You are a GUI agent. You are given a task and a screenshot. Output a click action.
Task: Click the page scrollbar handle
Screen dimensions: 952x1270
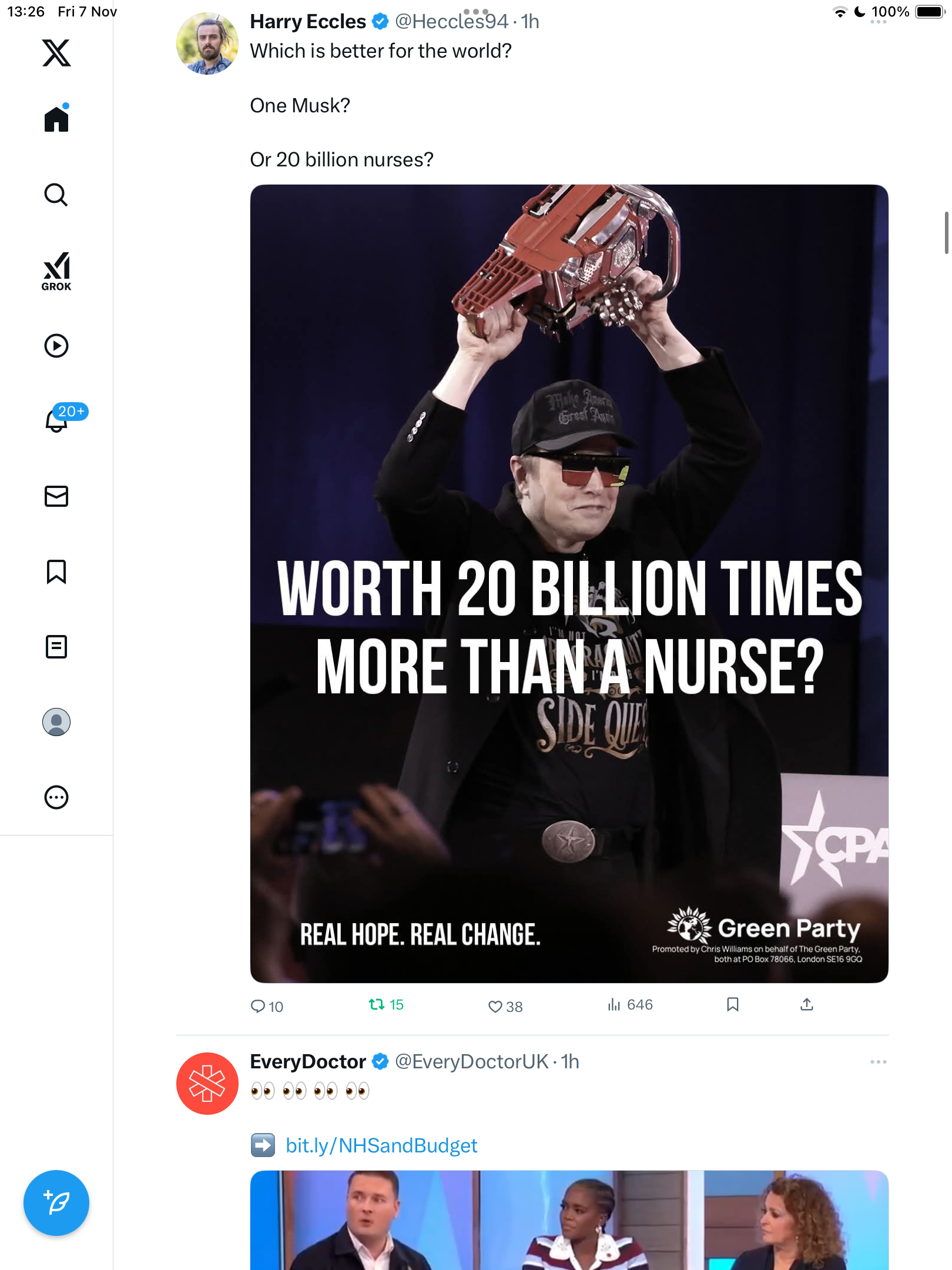(946, 233)
